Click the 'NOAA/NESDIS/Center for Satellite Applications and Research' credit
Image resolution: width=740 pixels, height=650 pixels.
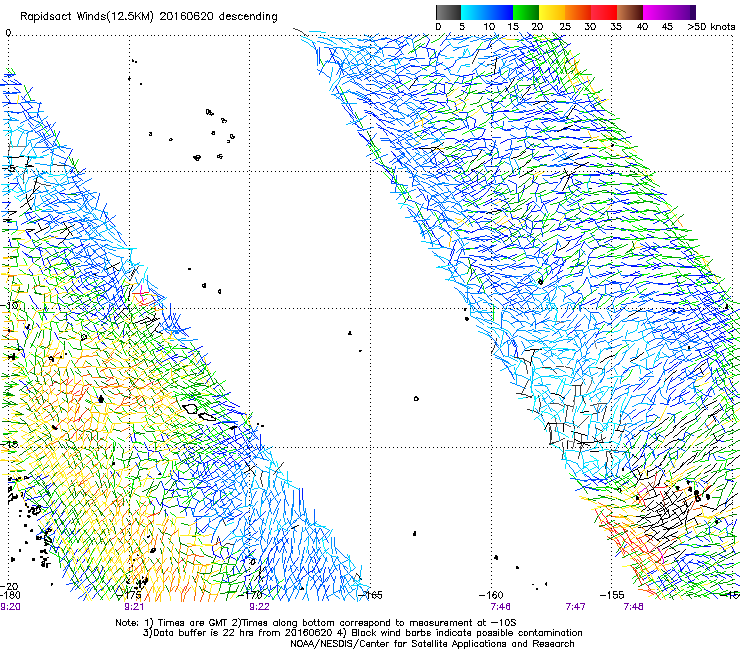tap(432, 644)
